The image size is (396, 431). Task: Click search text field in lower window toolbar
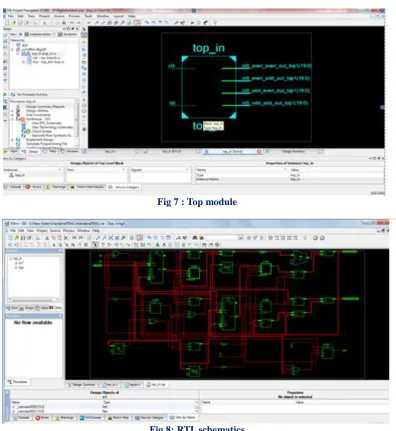(x=222, y=238)
